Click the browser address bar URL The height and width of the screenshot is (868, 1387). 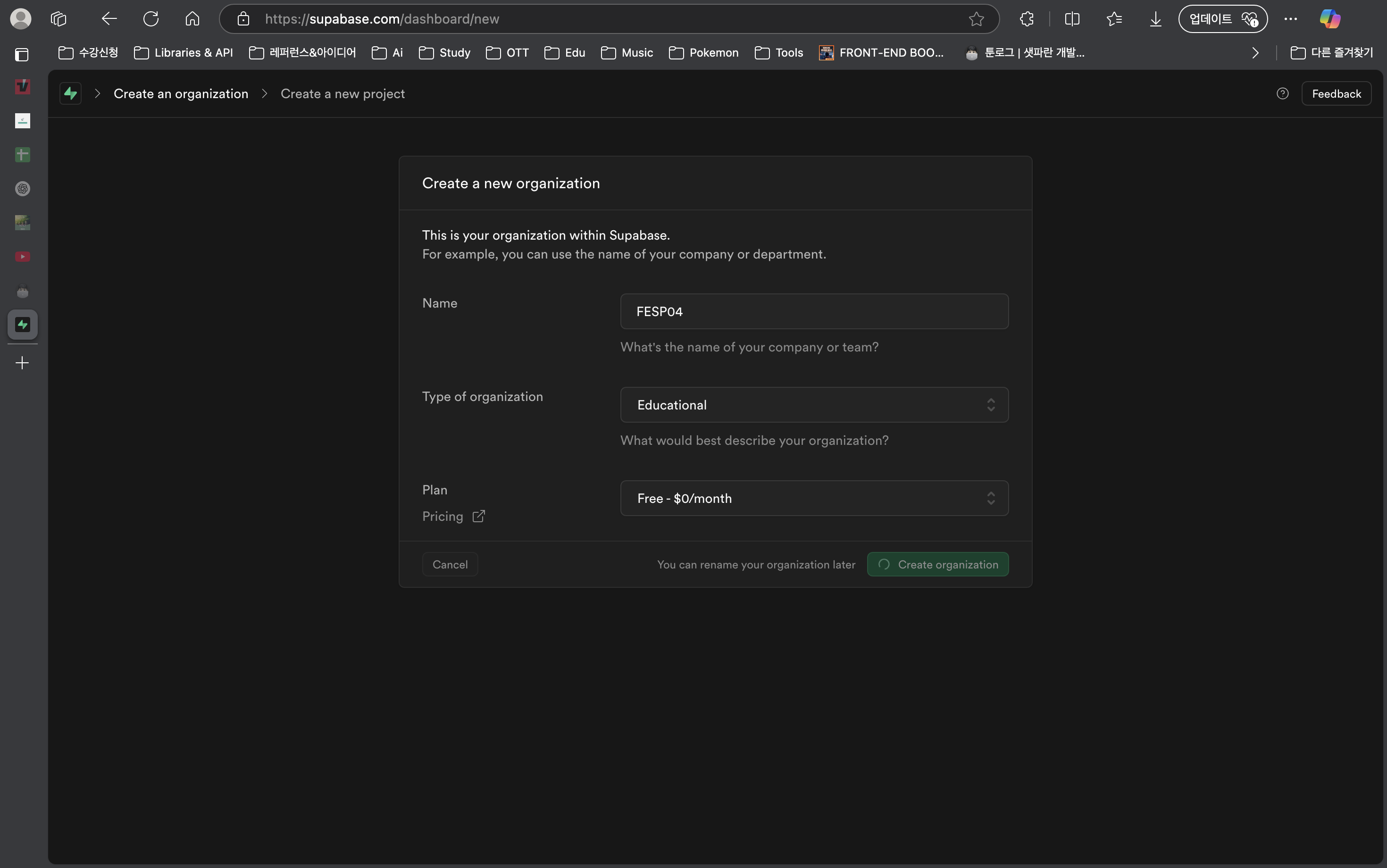(x=382, y=19)
